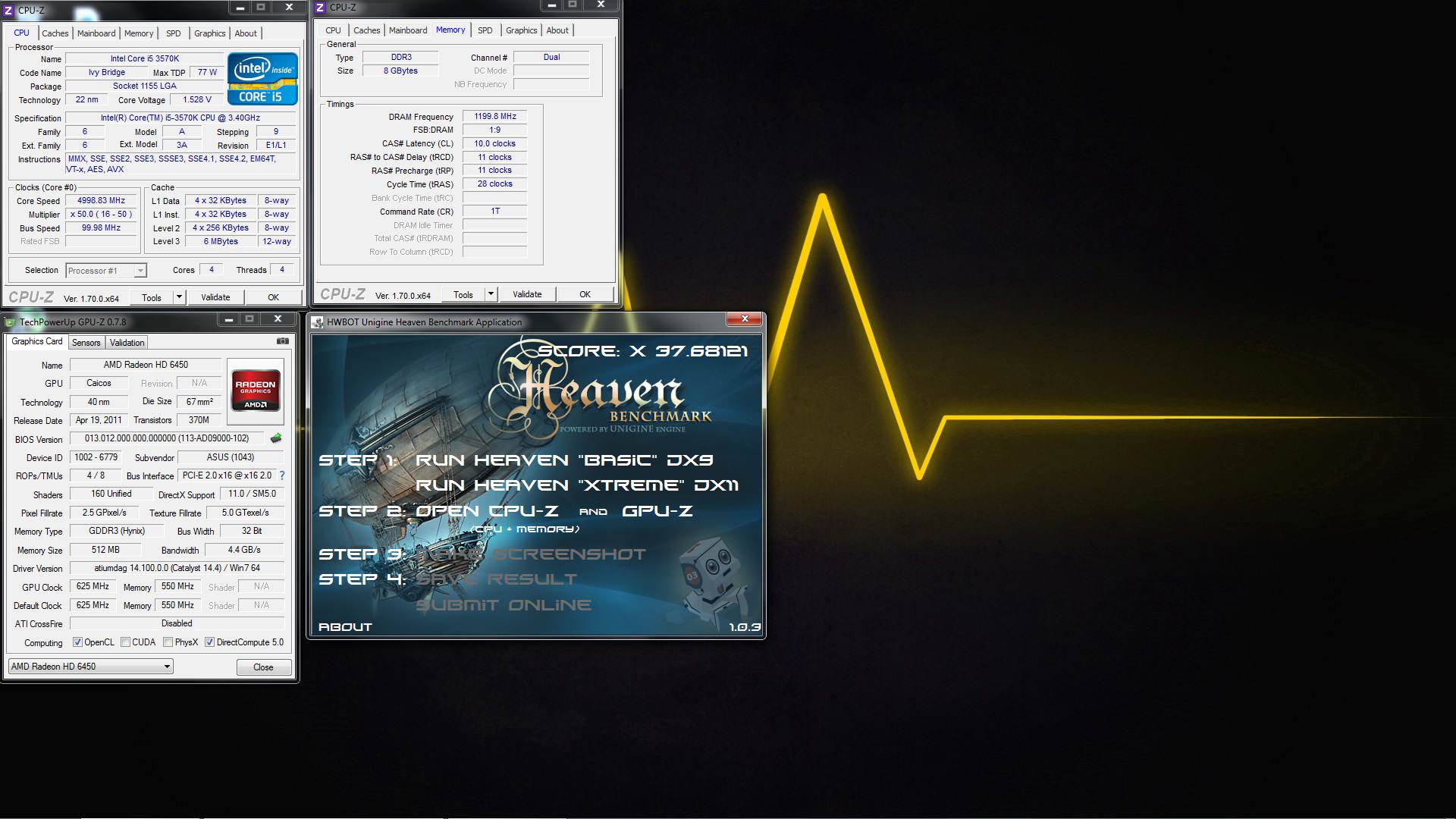The image size is (1456, 819).
Task: Click SAVE RESULT in Heaven app
Action: point(497,579)
